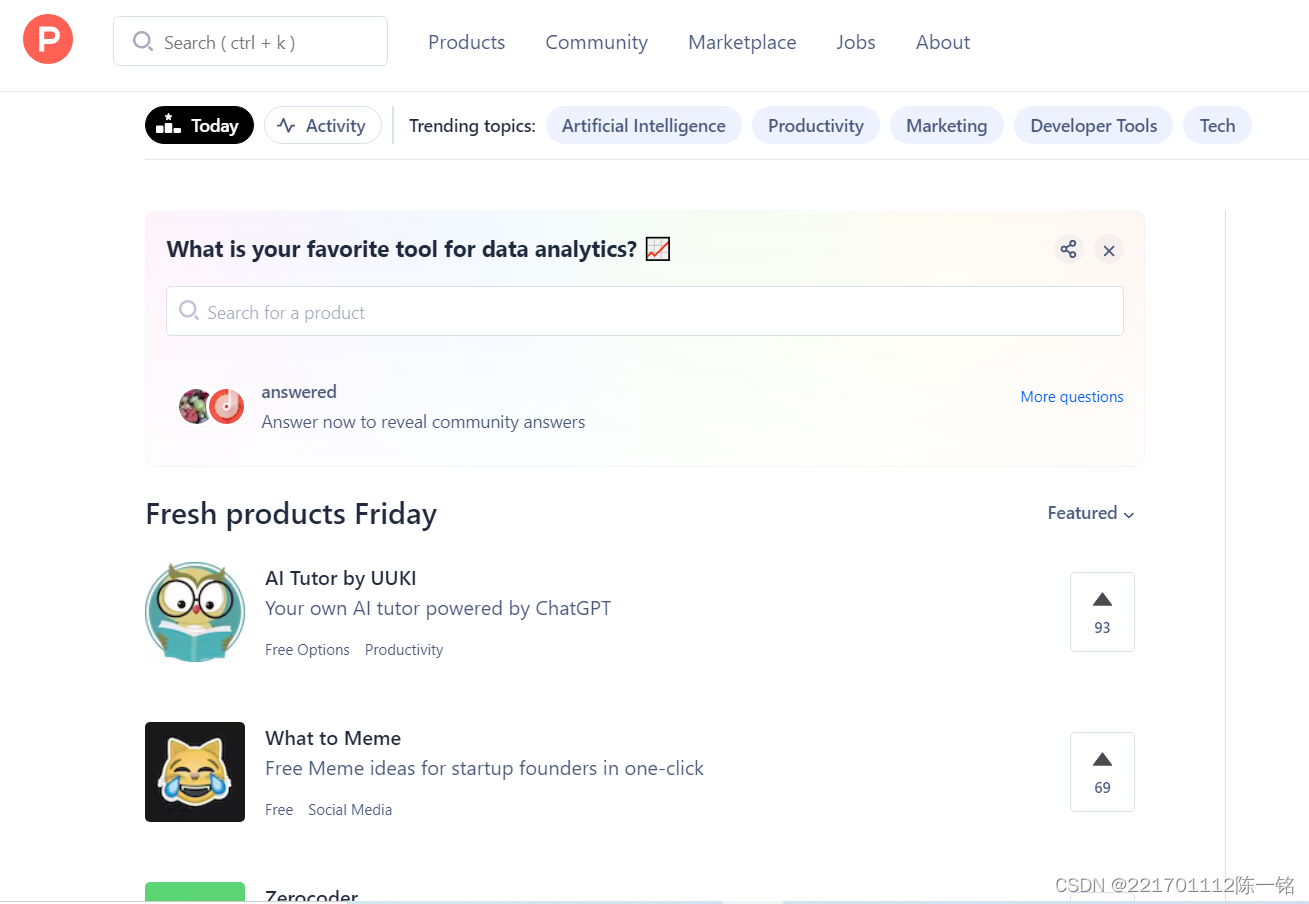1309x904 pixels.
Task: Go to the Marketplace page
Action: click(x=742, y=42)
